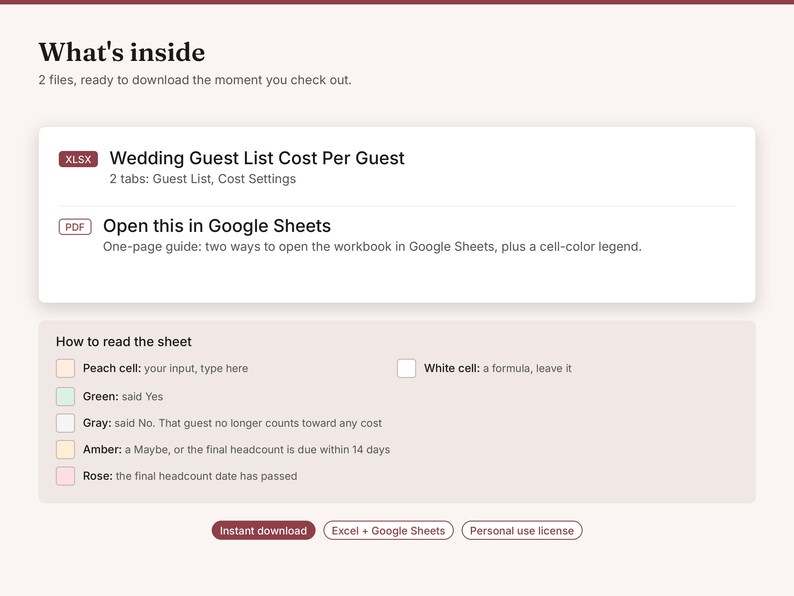The image size is (794, 596).
Task: Click 'White cell: a formula, leave it' text
Action: click(498, 368)
